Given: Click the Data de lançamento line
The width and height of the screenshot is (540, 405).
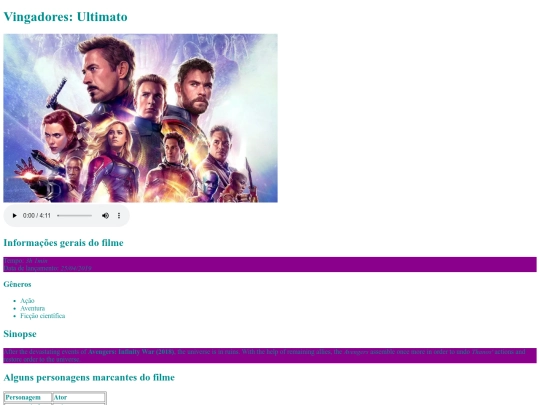Looking at the screenshot, I should pyautogui.click(x=48, y=268).
